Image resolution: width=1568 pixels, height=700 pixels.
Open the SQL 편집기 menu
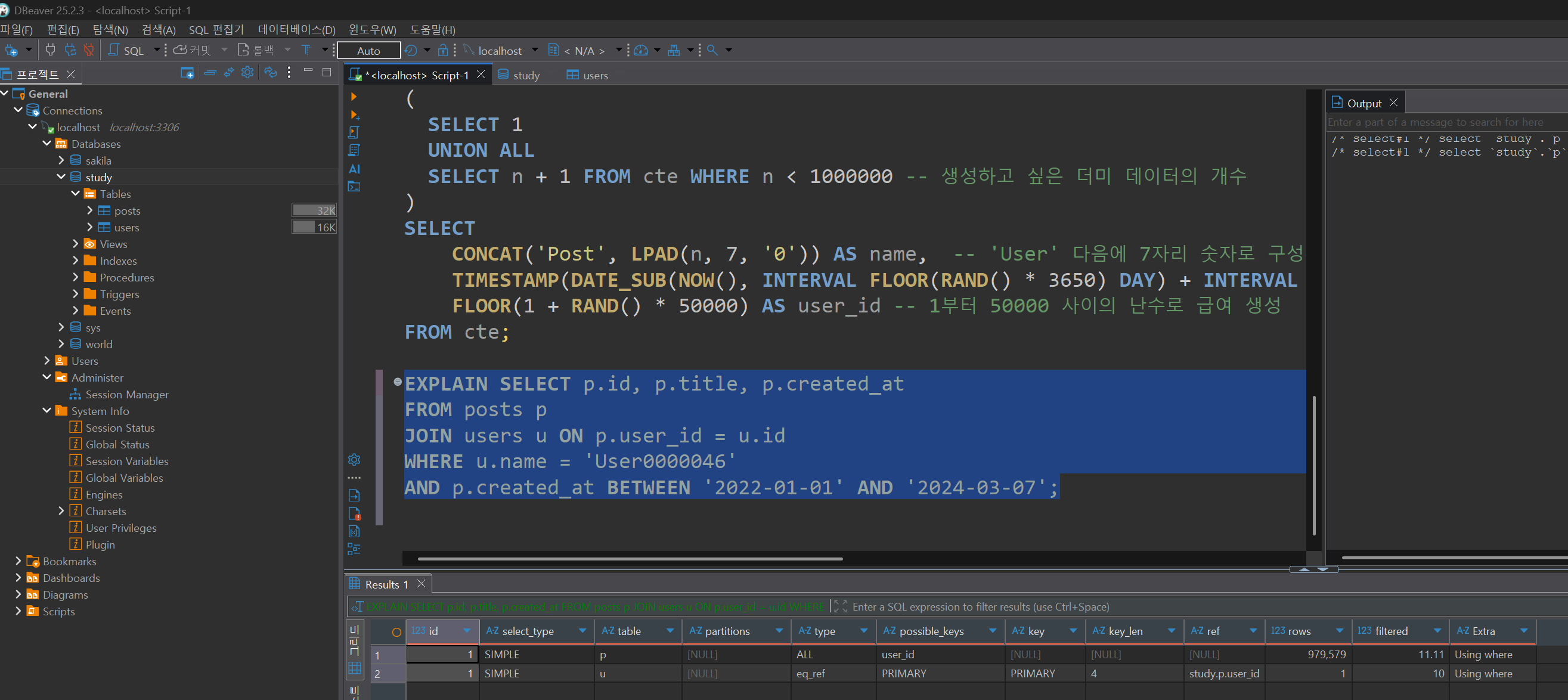click(x=215, y=29)
